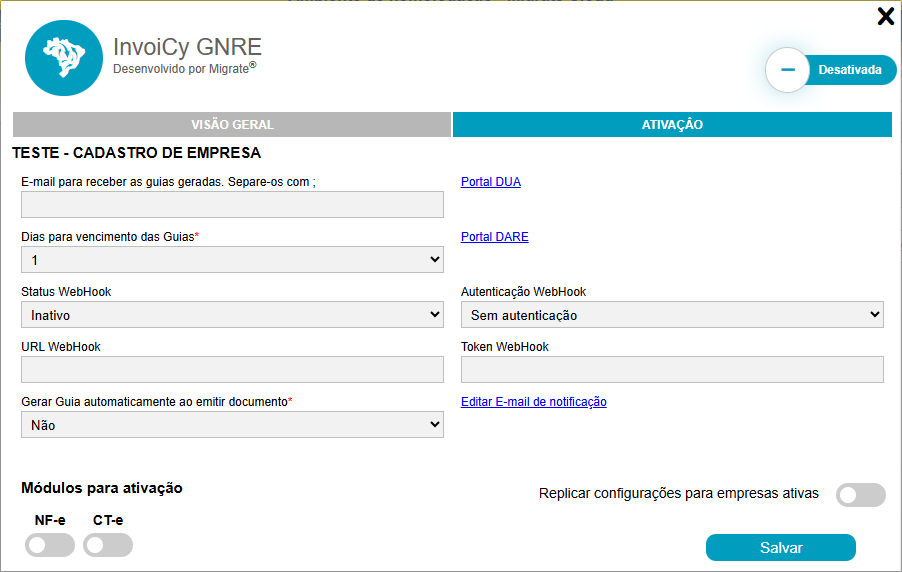The image size is (902, 572).
Task: Click the InvoiCy GNRE Brazil map logo
Action: pos(64,57)
